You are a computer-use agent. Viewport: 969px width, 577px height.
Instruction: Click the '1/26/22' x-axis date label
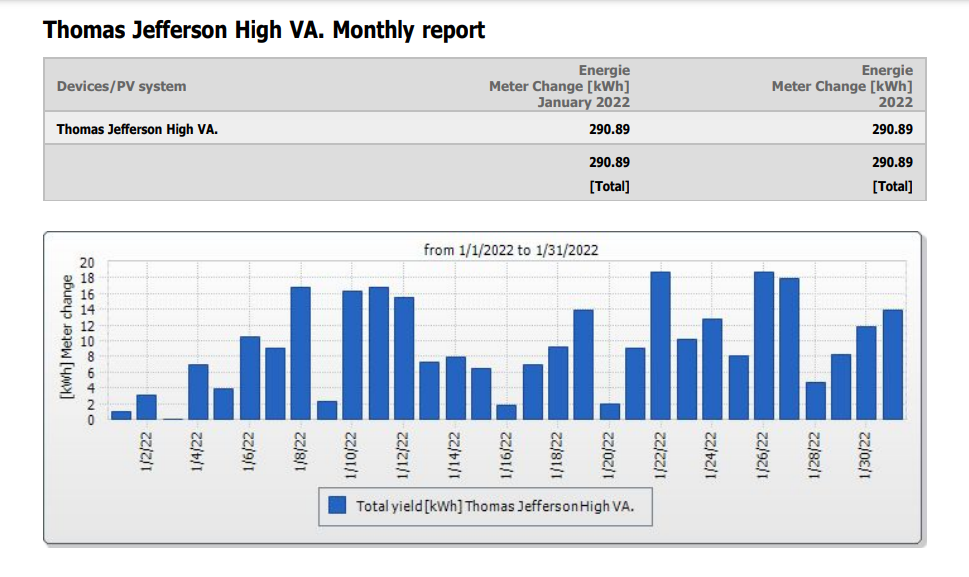point(763,455)
